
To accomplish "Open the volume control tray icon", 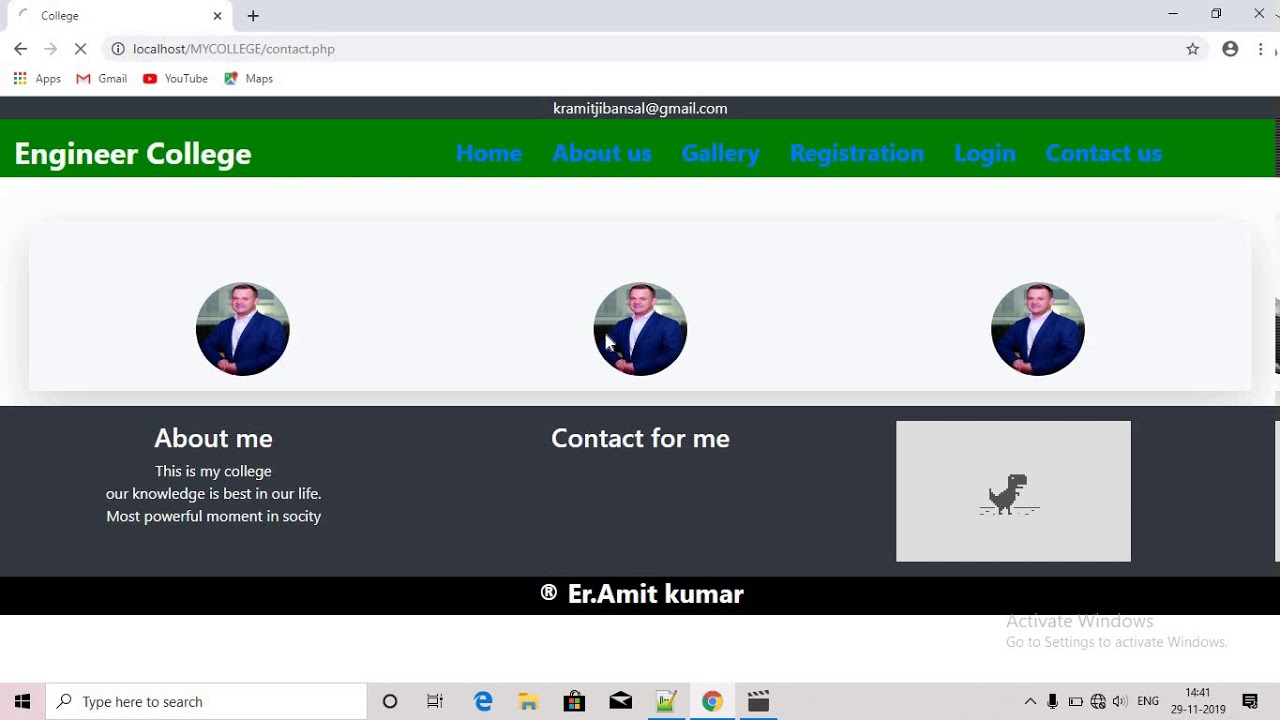I will tap(1120, 701).
